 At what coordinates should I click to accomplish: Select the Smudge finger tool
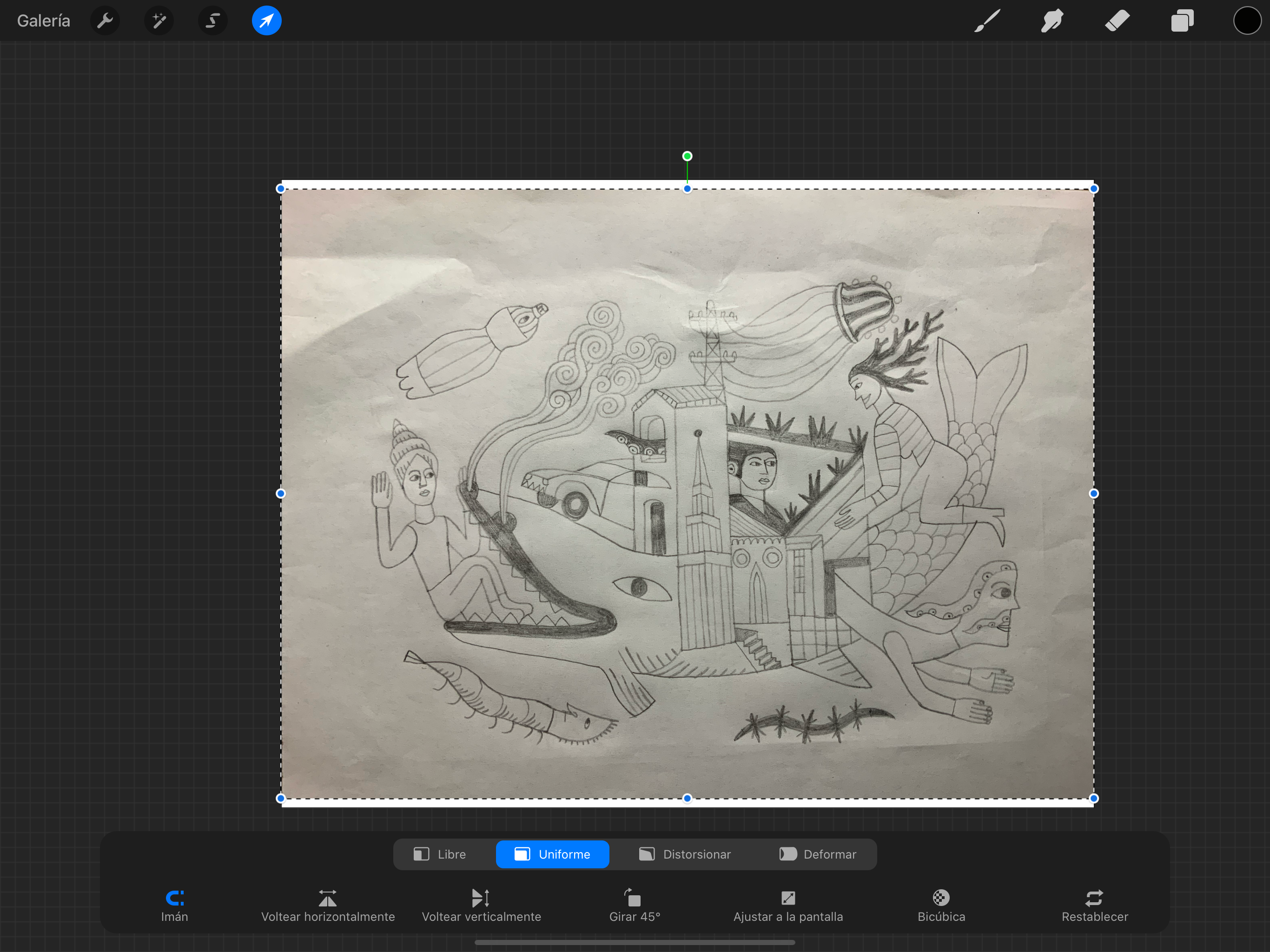[1052, 21]
